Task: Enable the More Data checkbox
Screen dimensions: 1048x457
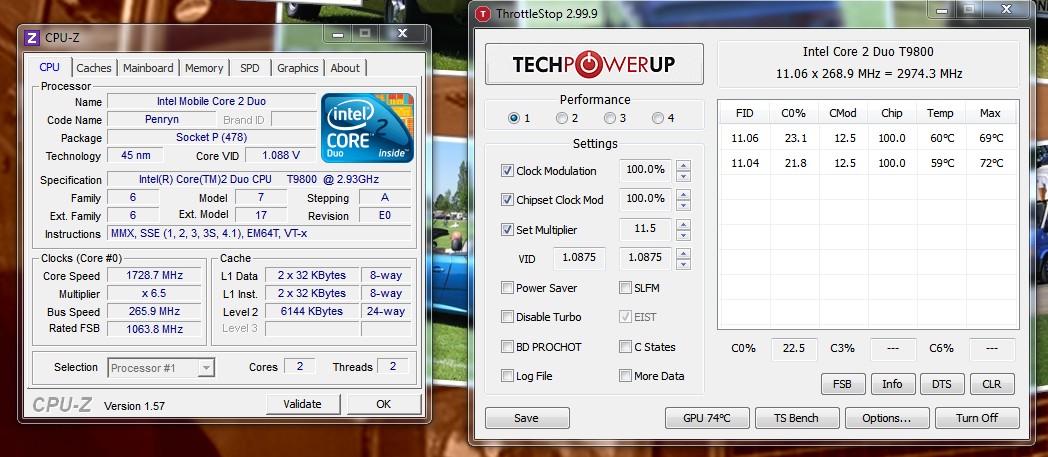Action: coord(625,375)
